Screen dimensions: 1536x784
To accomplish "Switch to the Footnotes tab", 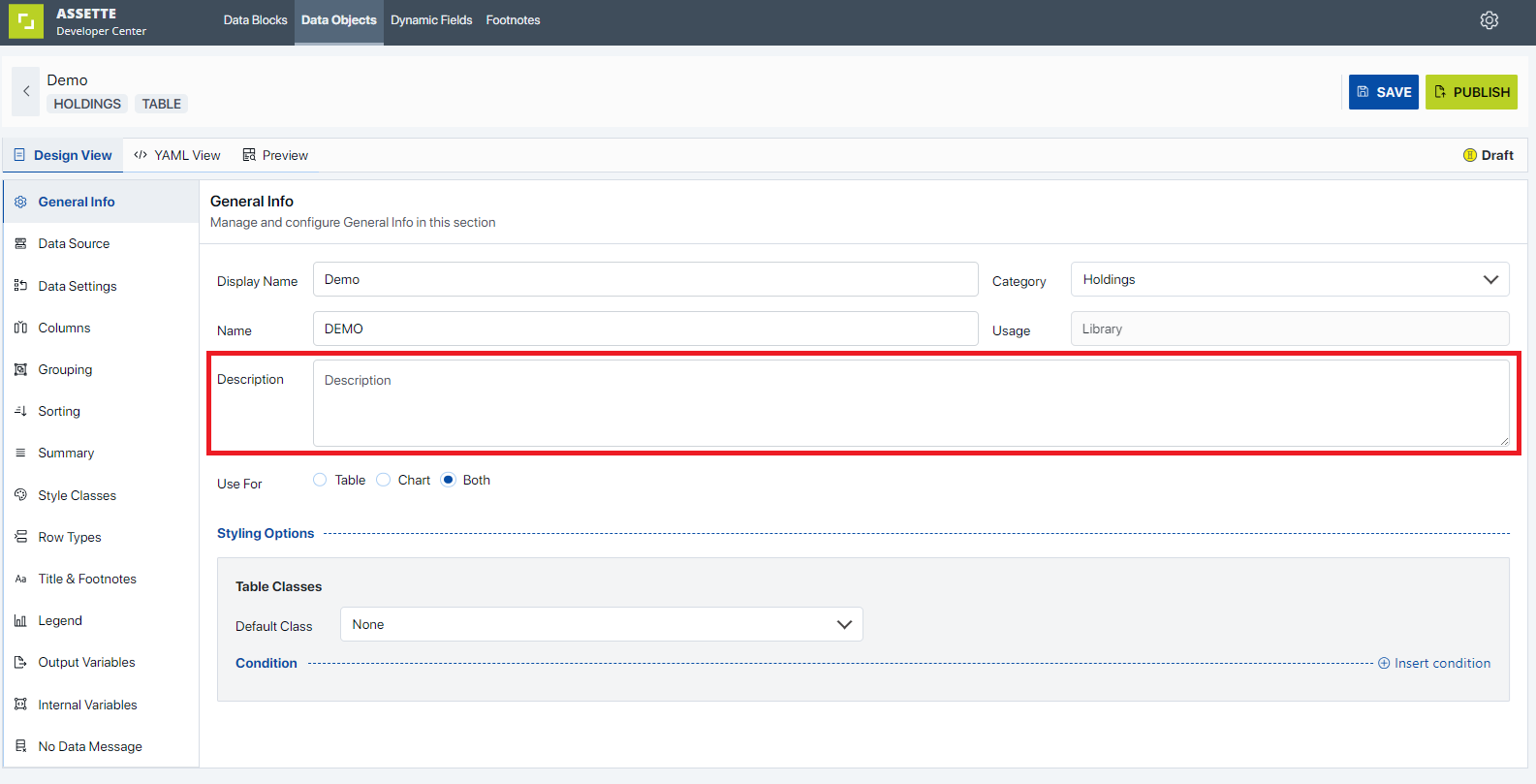I will coord(513,20).
